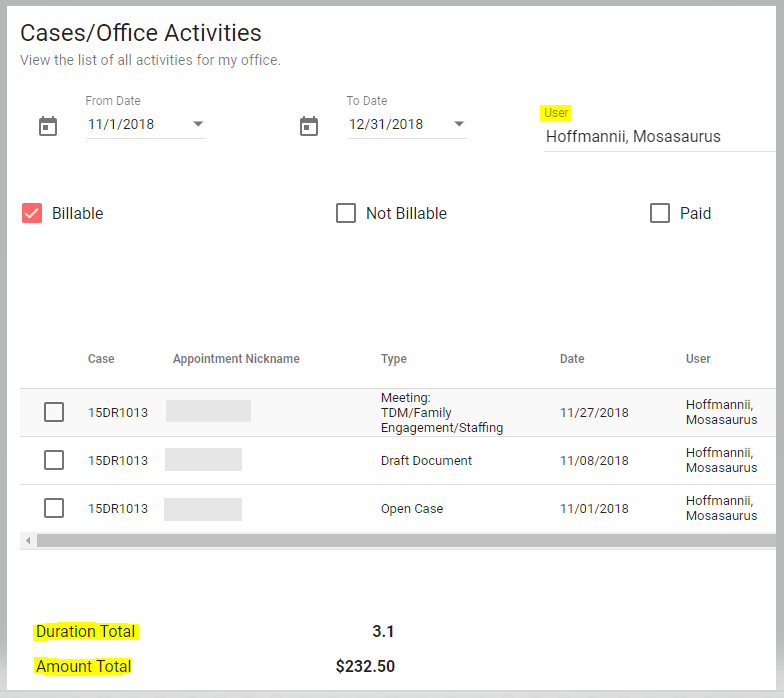The width and height of the screenshot is (784, 698).
Task: Click the highlighted User label above the field
Action: pos(556,112)
